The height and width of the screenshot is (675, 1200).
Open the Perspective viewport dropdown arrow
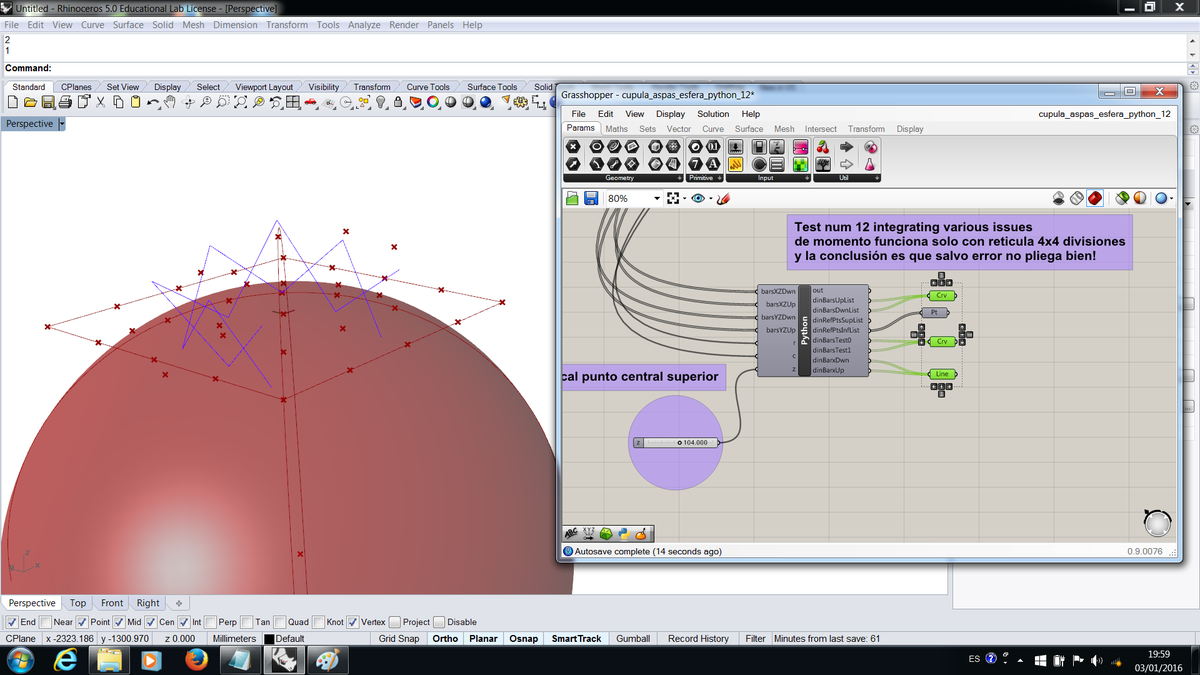pos(61,124)
